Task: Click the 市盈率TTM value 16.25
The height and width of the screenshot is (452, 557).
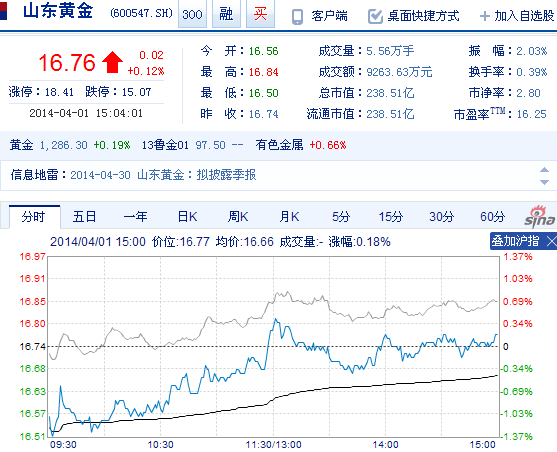Action: click(531, 114)
